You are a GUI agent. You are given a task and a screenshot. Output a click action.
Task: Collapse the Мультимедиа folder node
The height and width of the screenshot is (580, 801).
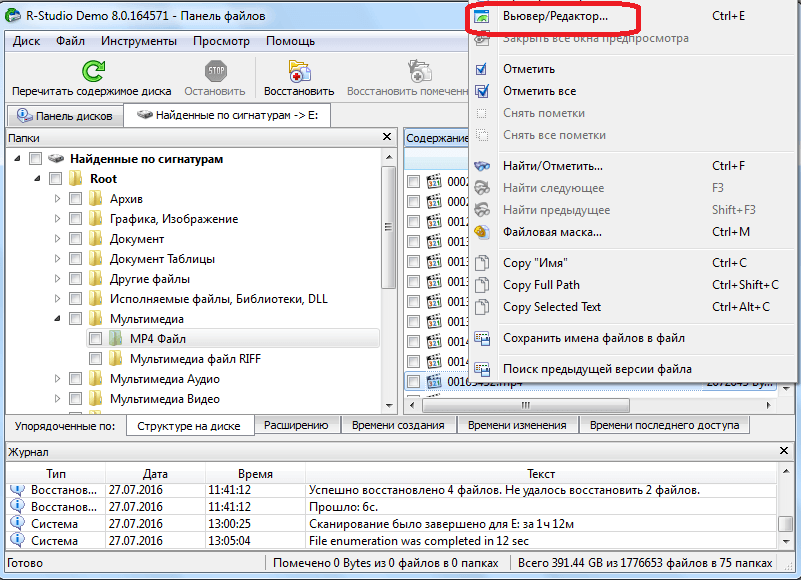click(58, 319)
